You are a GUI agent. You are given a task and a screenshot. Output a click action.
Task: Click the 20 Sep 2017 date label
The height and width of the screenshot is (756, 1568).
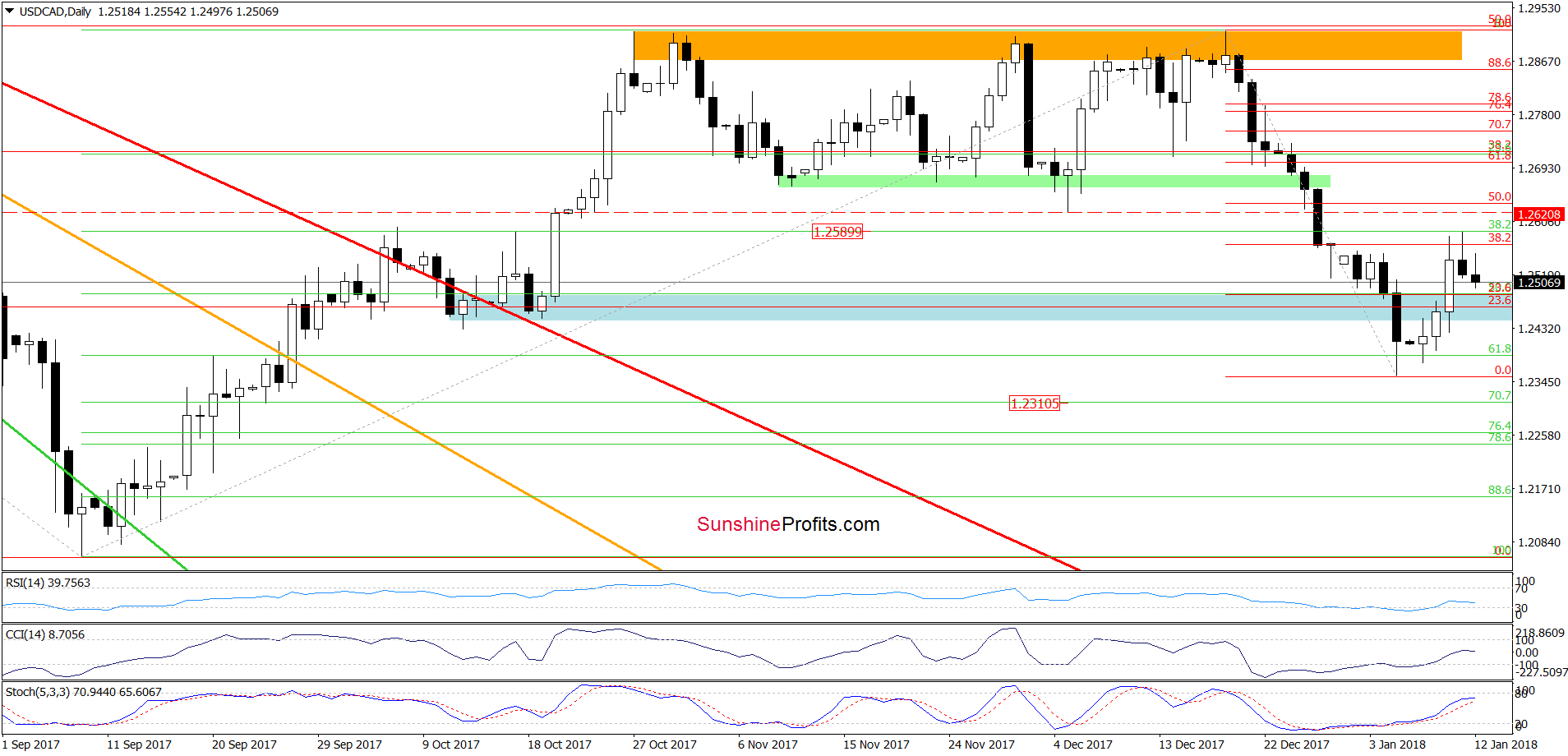point(245,744)
